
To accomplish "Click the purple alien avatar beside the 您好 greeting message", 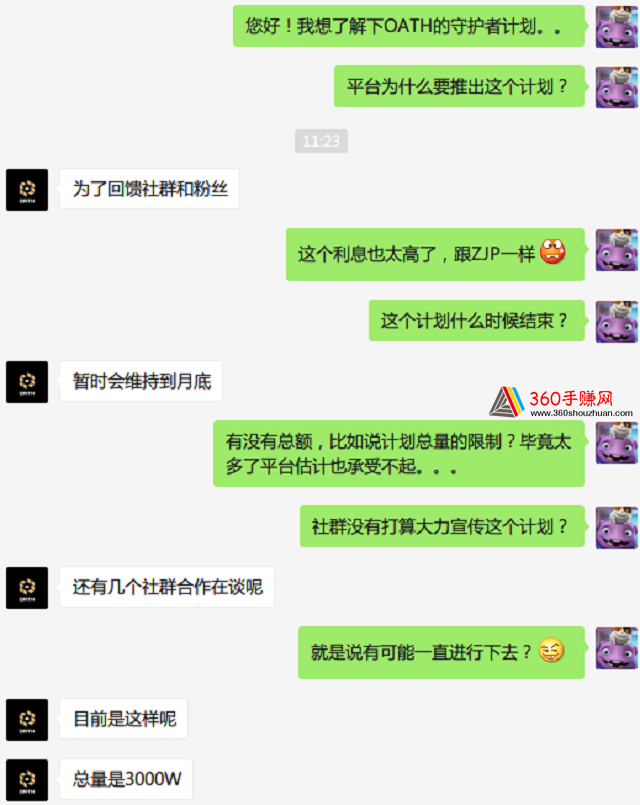I will pos(616,27).
